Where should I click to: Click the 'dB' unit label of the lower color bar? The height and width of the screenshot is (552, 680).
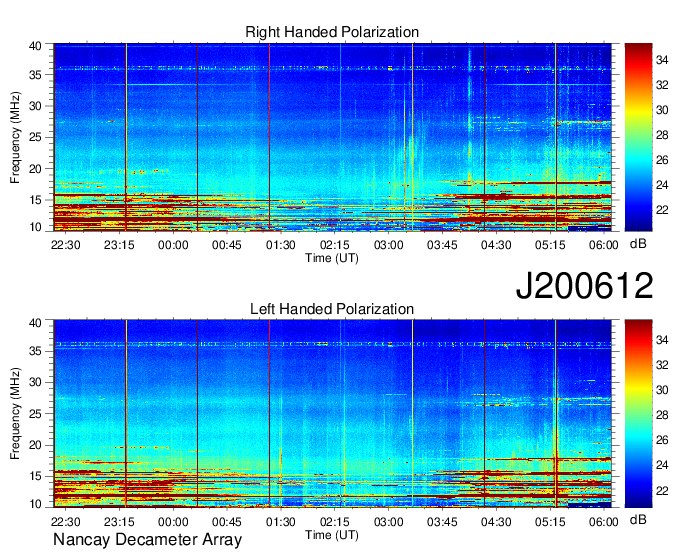click(638, 519)
